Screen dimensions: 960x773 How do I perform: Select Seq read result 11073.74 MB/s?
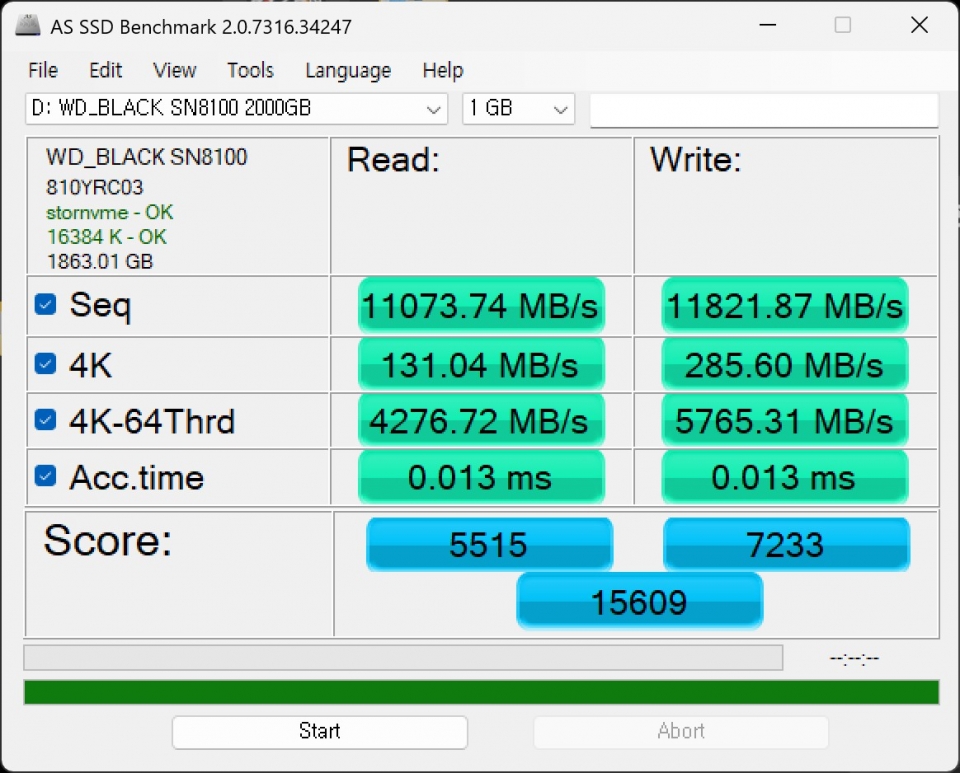point(481,305)
